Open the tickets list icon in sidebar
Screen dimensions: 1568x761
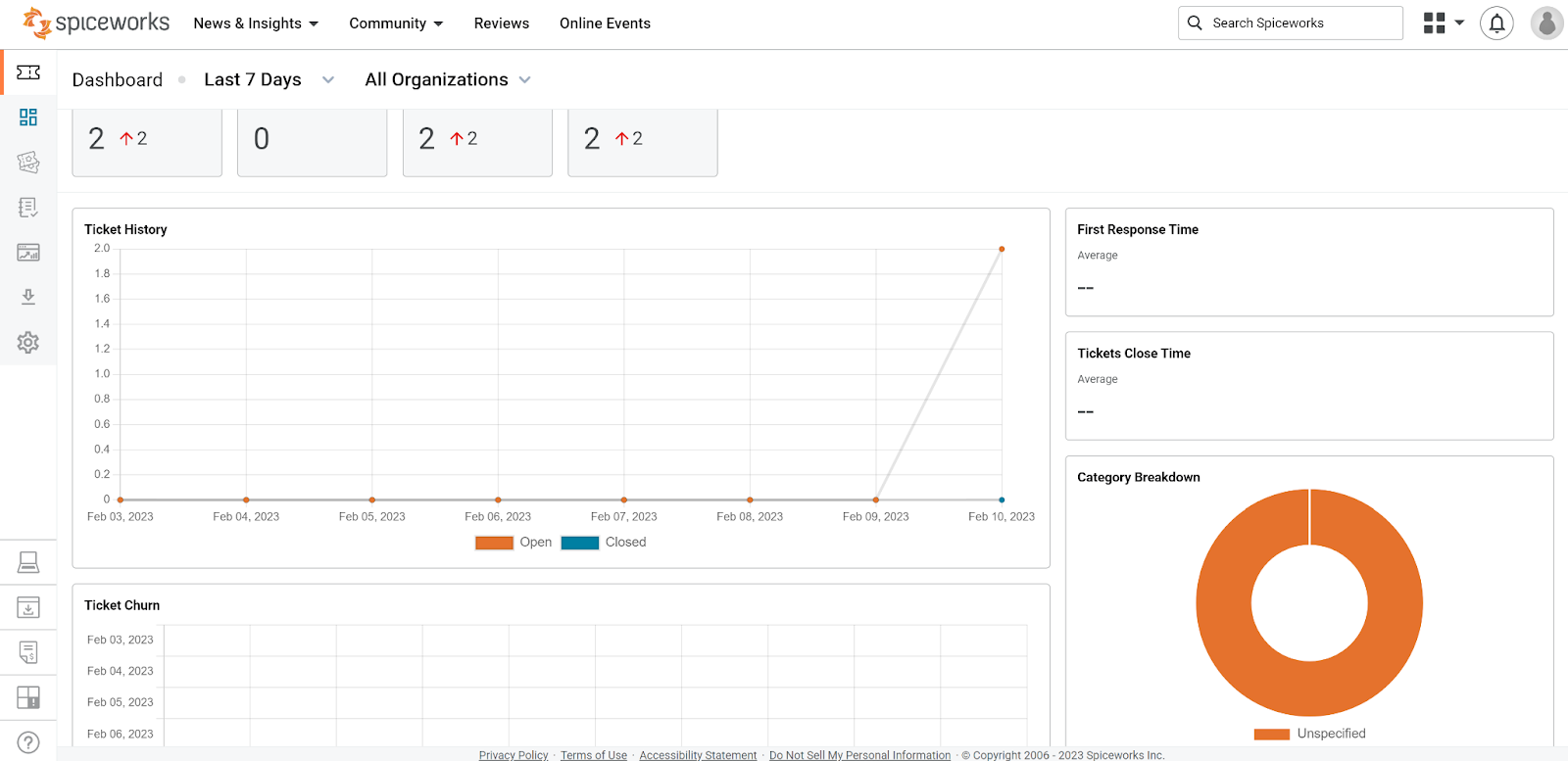28,163
